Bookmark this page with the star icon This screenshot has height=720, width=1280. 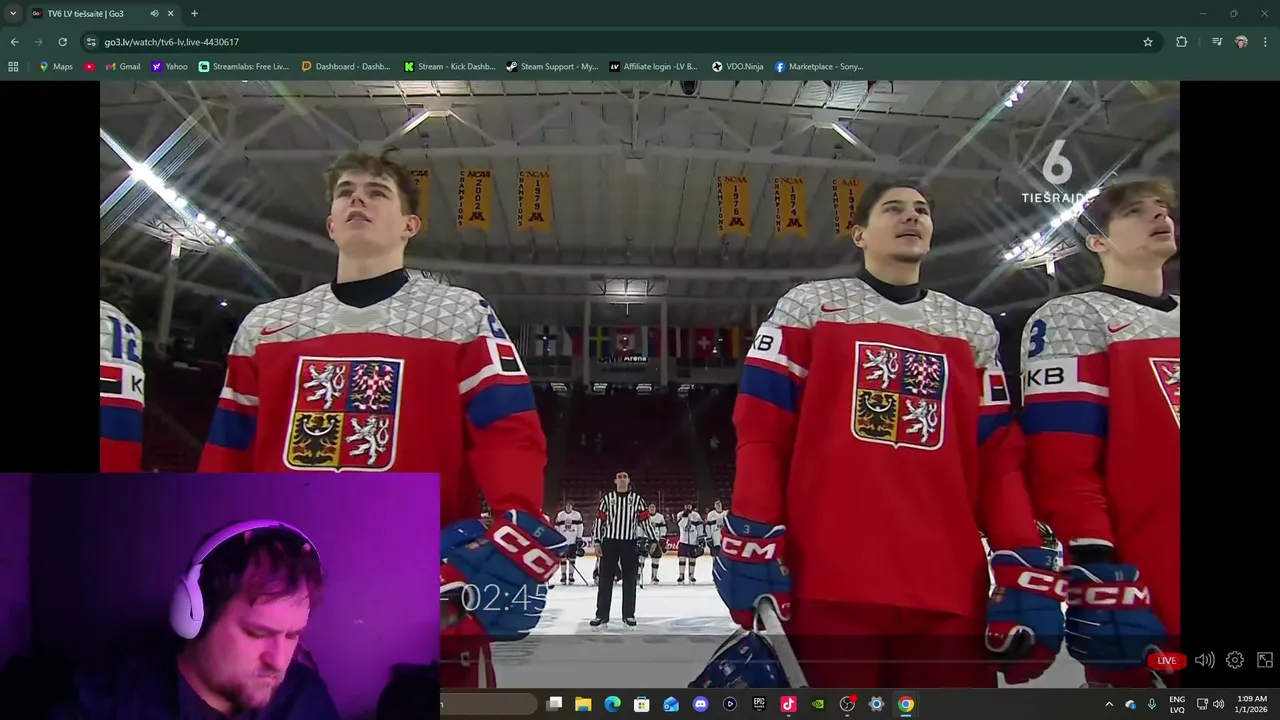click(x=1148, y=42)
